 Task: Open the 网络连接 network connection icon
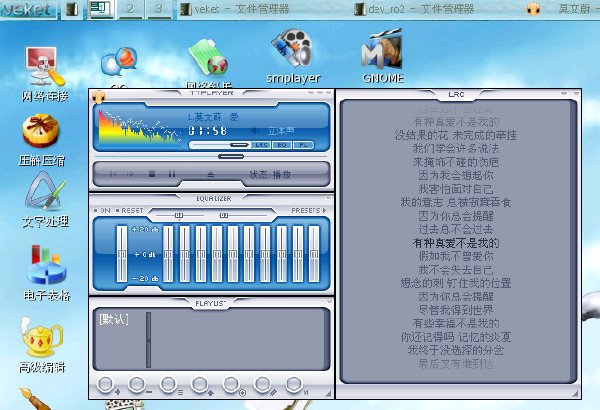click(x=45, y=74)
